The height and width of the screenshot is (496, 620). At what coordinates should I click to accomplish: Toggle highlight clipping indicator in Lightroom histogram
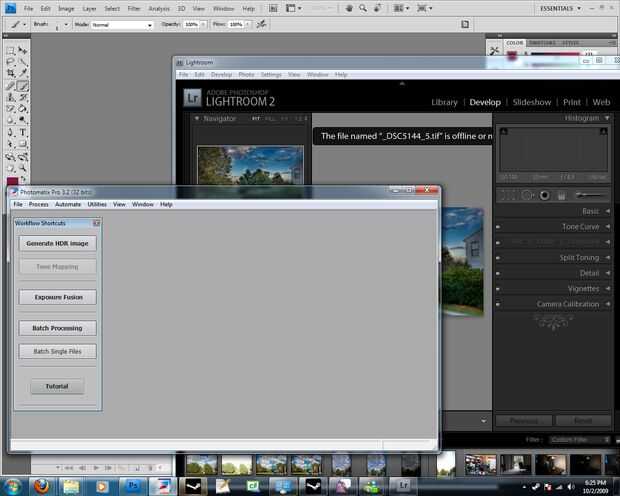click(603, 131)
